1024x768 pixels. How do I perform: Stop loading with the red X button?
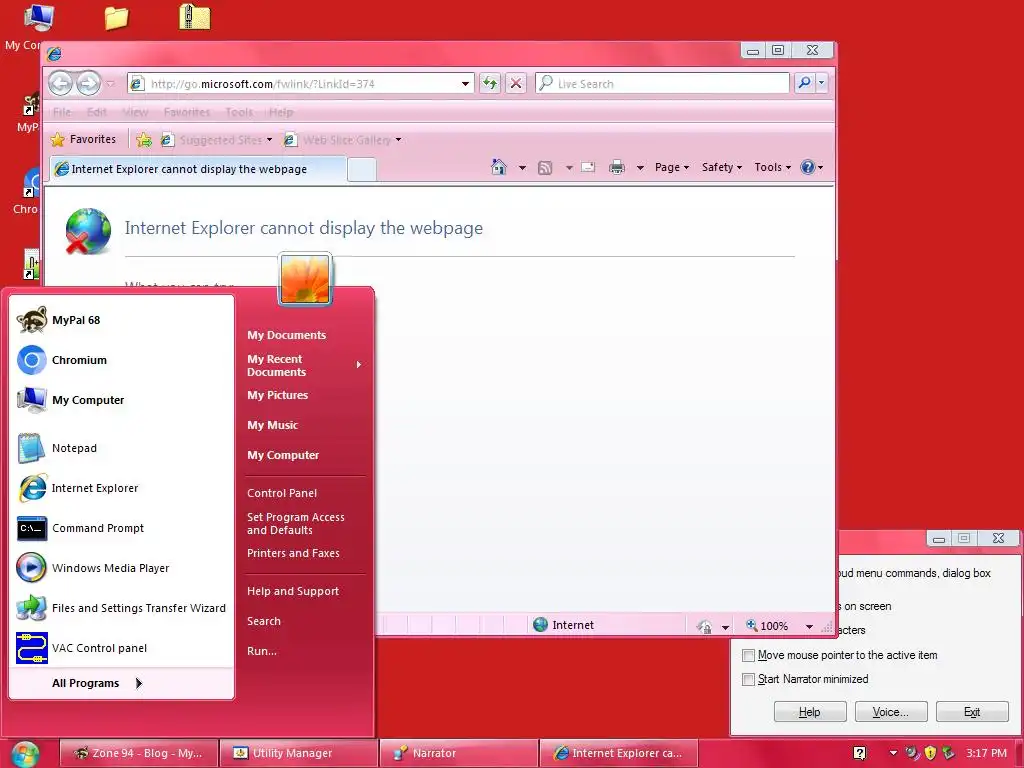pos(516,84)
